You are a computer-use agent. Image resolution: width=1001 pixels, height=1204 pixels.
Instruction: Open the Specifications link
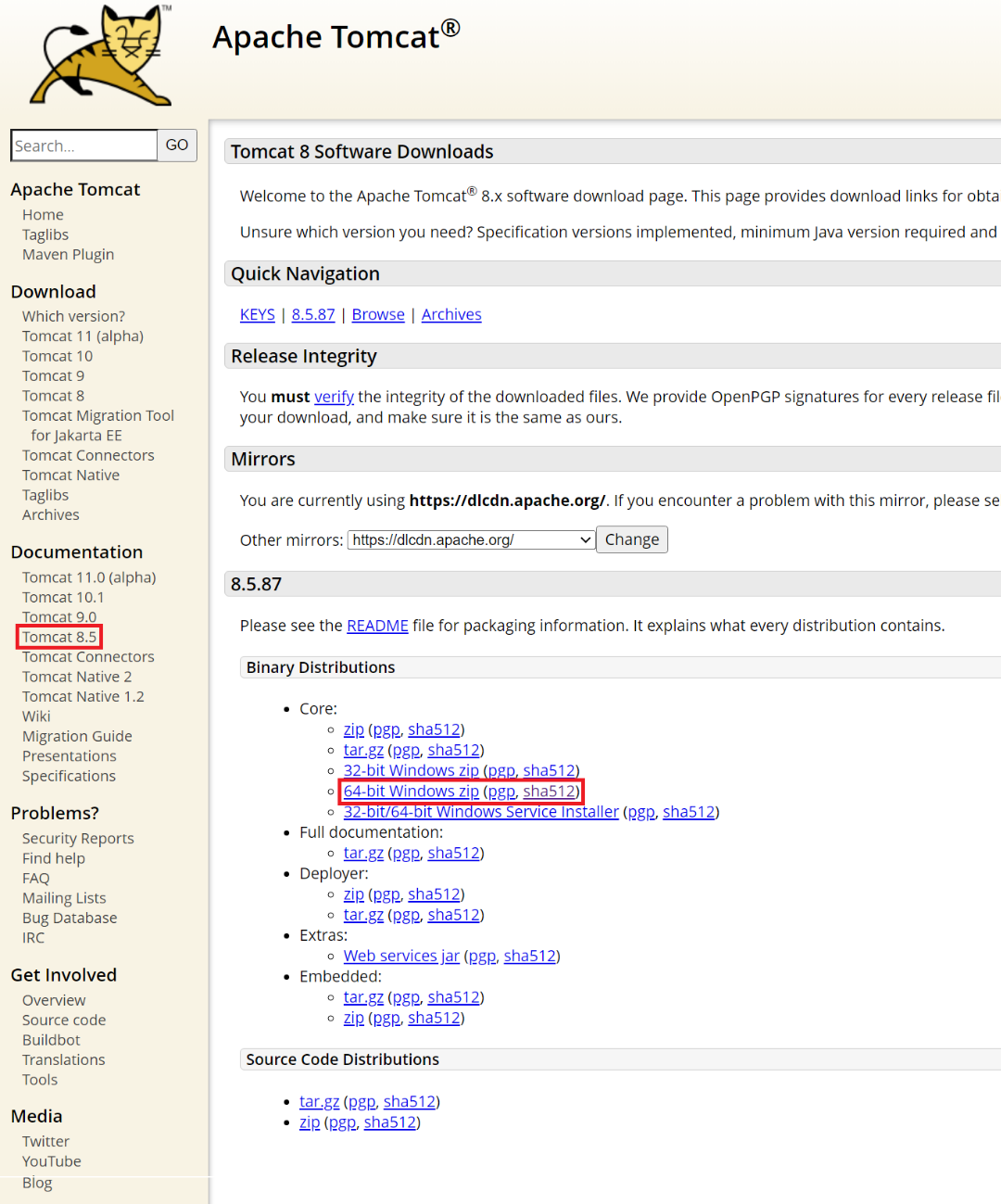(x=69, y=777)
